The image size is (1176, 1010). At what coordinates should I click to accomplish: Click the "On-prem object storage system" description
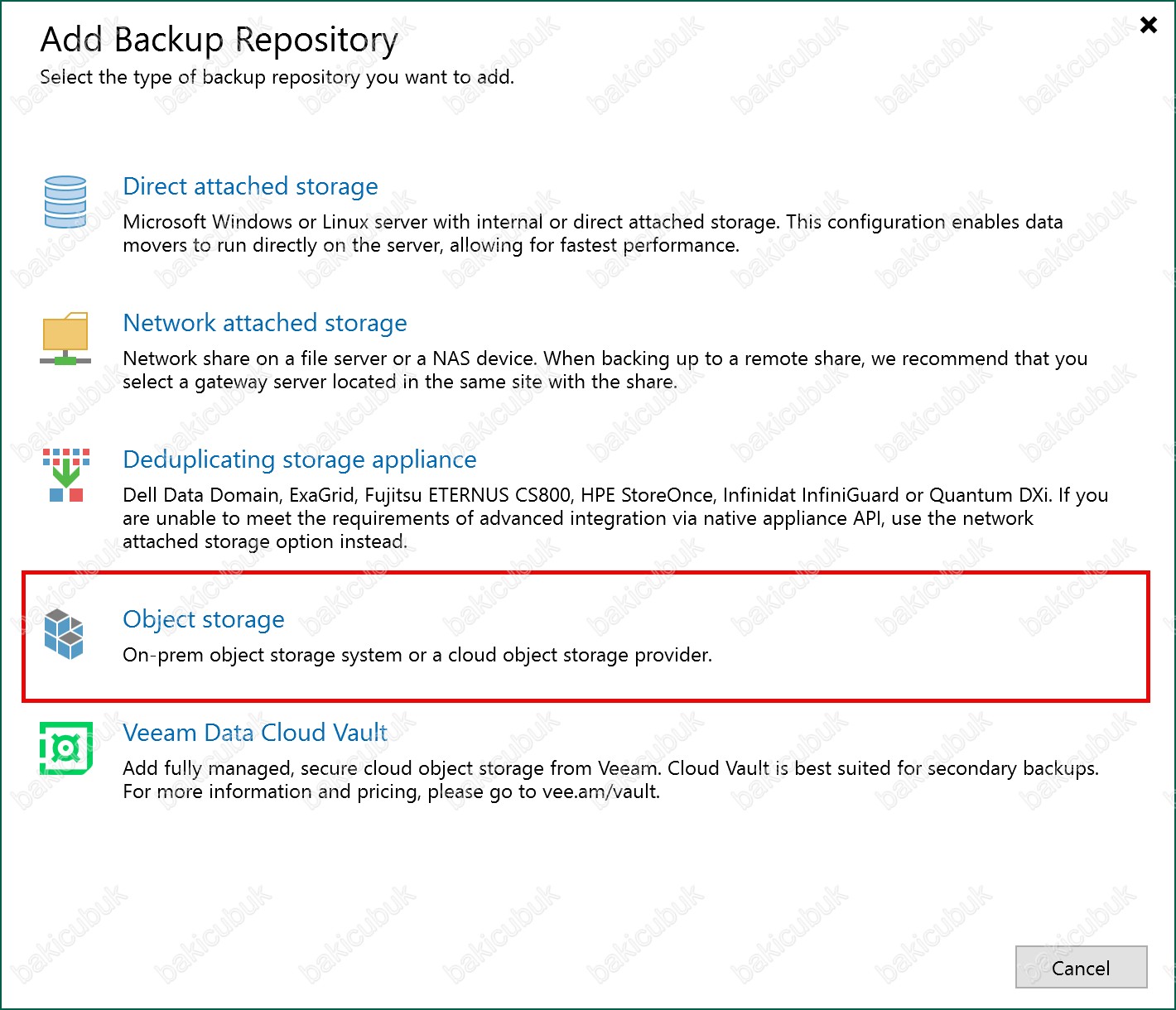point(417,655)
